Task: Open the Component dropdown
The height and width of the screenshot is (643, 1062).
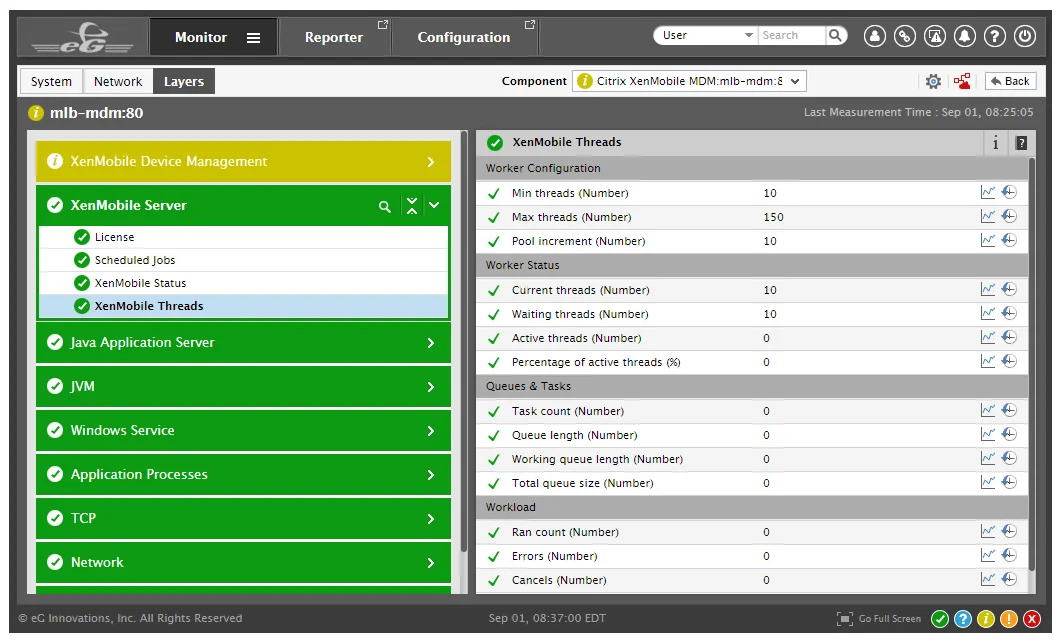Action: [x=689, y=81]
